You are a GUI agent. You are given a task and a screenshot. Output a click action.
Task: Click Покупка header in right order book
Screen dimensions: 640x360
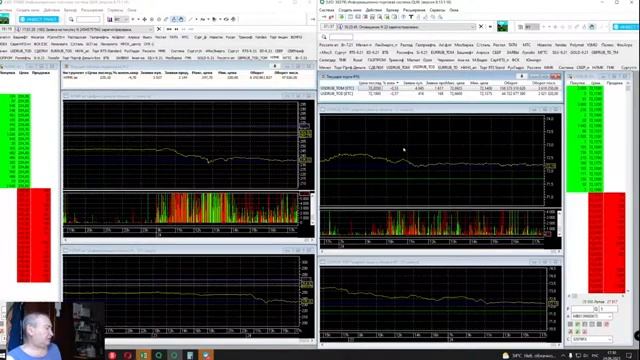pyautogui.click(x=577, y=83)
